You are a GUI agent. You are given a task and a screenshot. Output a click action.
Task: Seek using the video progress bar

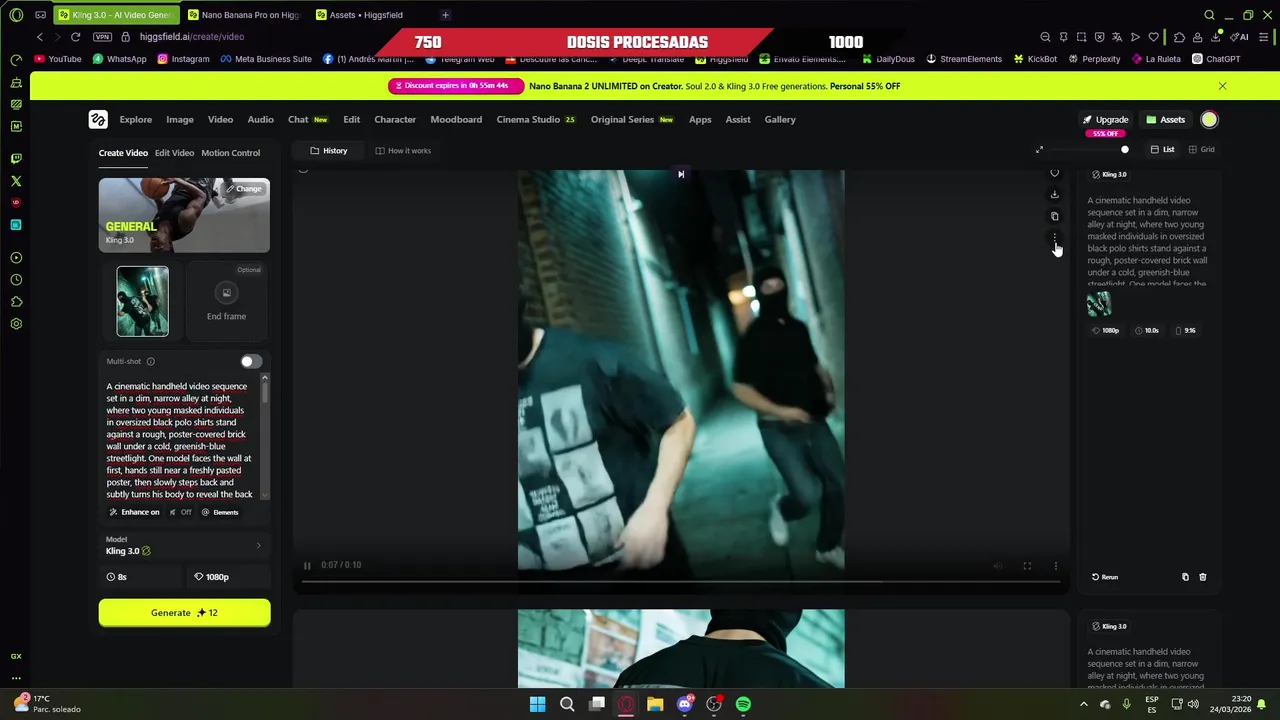[x=681, y=581]
